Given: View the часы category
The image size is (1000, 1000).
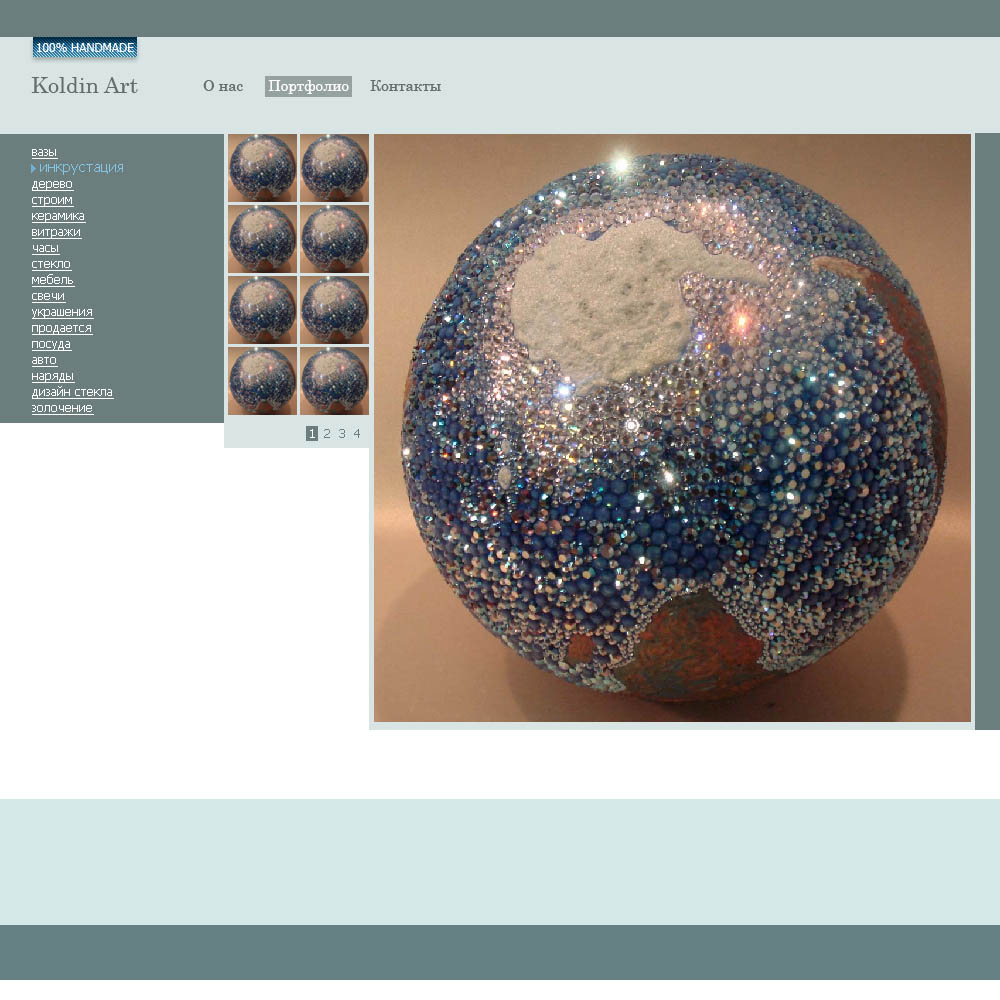Looking at the screenshot, I should (45, 248).
